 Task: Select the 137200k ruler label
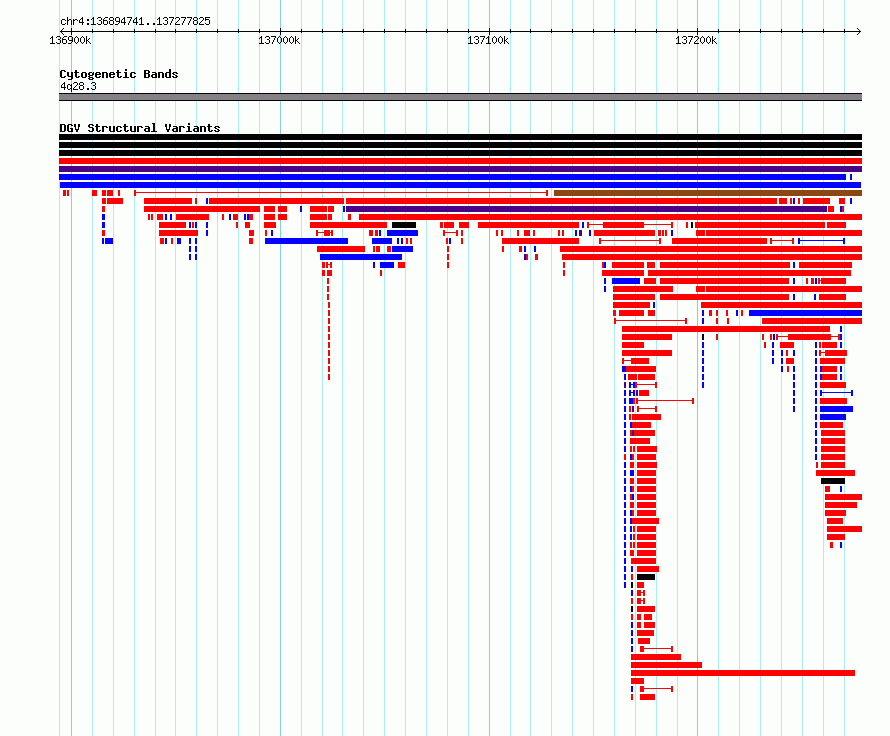coord(696,40)
